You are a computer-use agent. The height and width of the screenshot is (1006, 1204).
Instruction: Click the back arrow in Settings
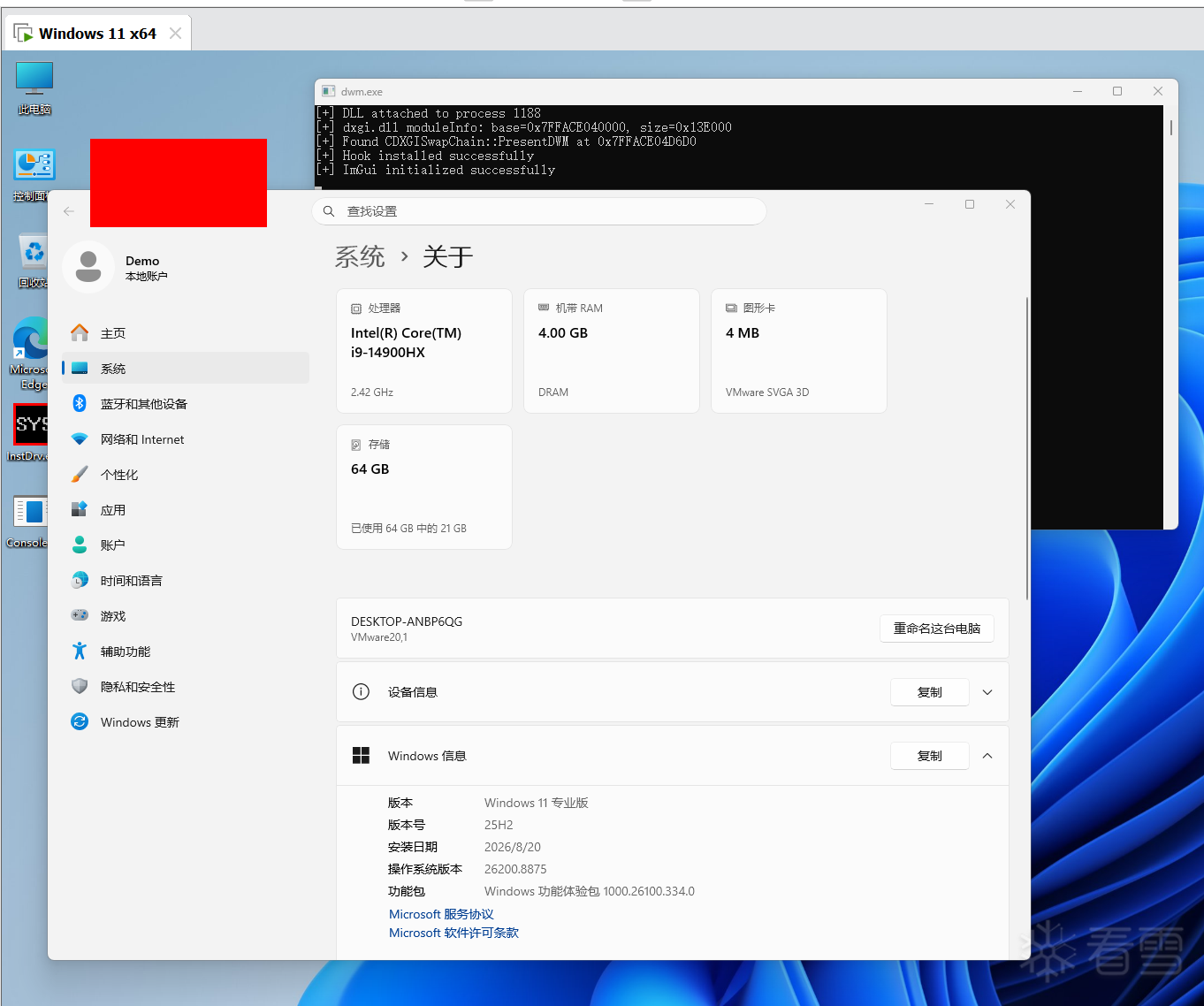[x=69, y=211]
